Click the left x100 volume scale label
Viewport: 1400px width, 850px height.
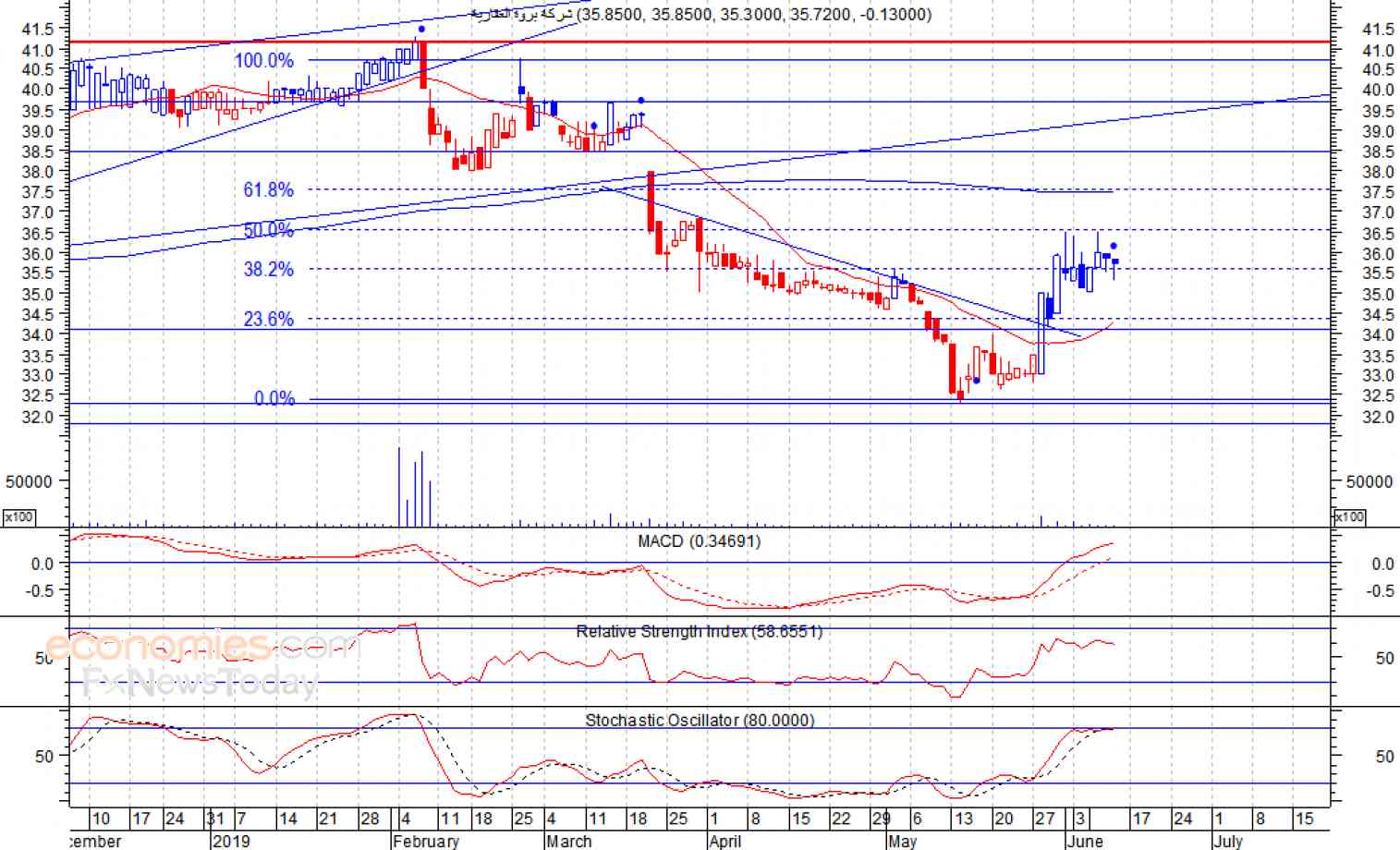(x=19, y=517)
